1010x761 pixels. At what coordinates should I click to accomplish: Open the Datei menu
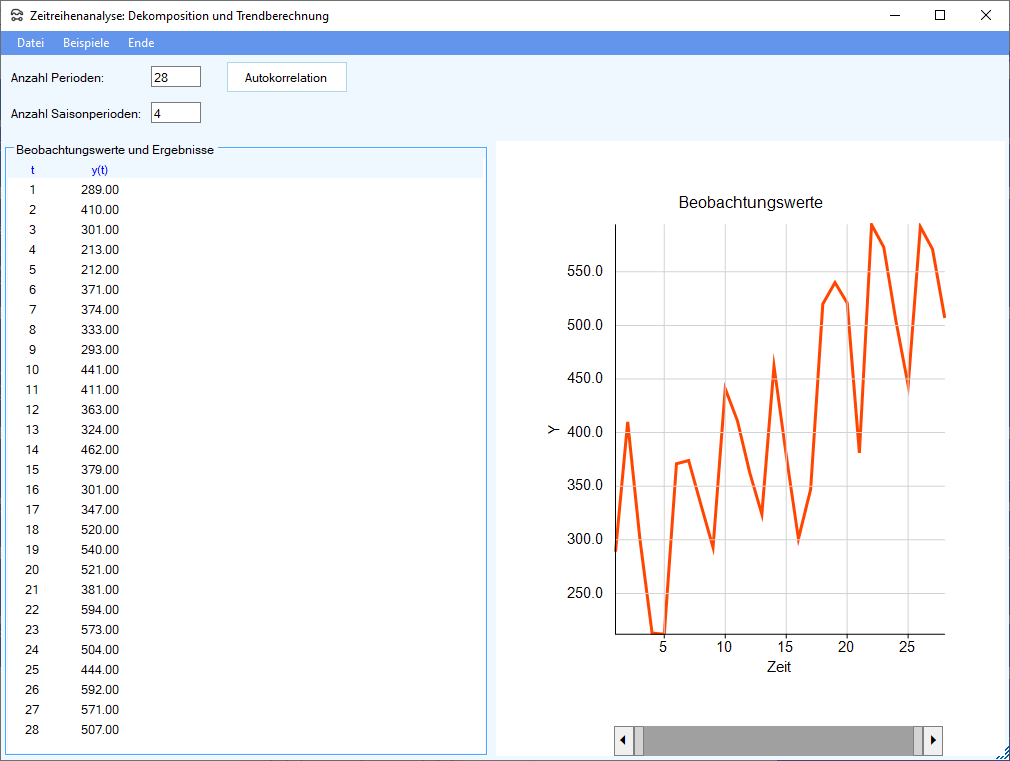coord(30,43)
